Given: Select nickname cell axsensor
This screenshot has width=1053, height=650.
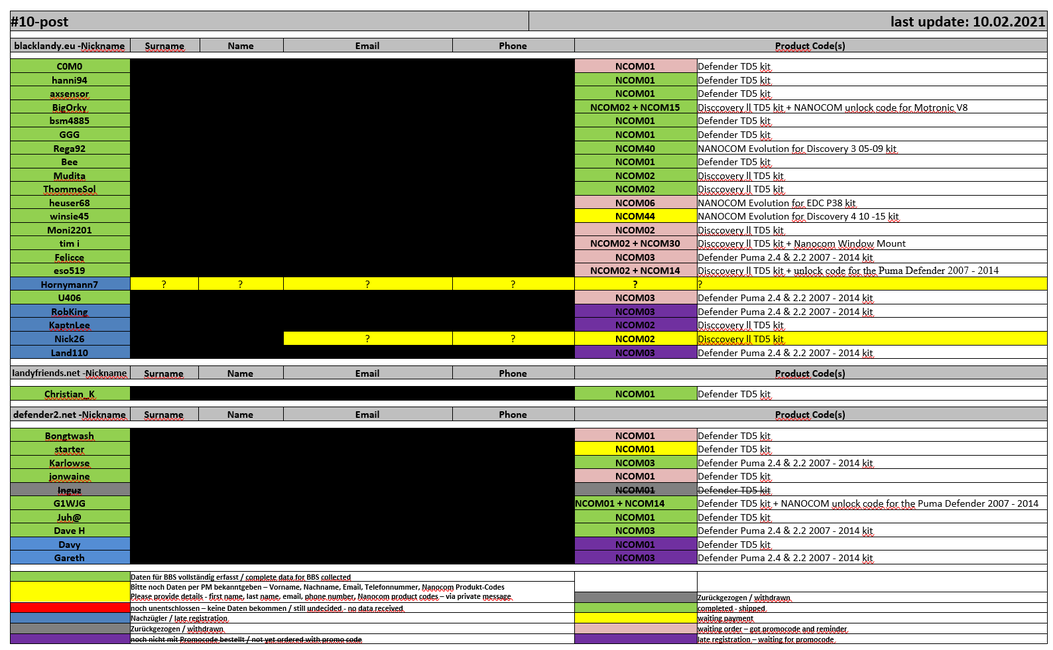Looking at the screenshot, I should pyautogui.click(x=70, y=93).
